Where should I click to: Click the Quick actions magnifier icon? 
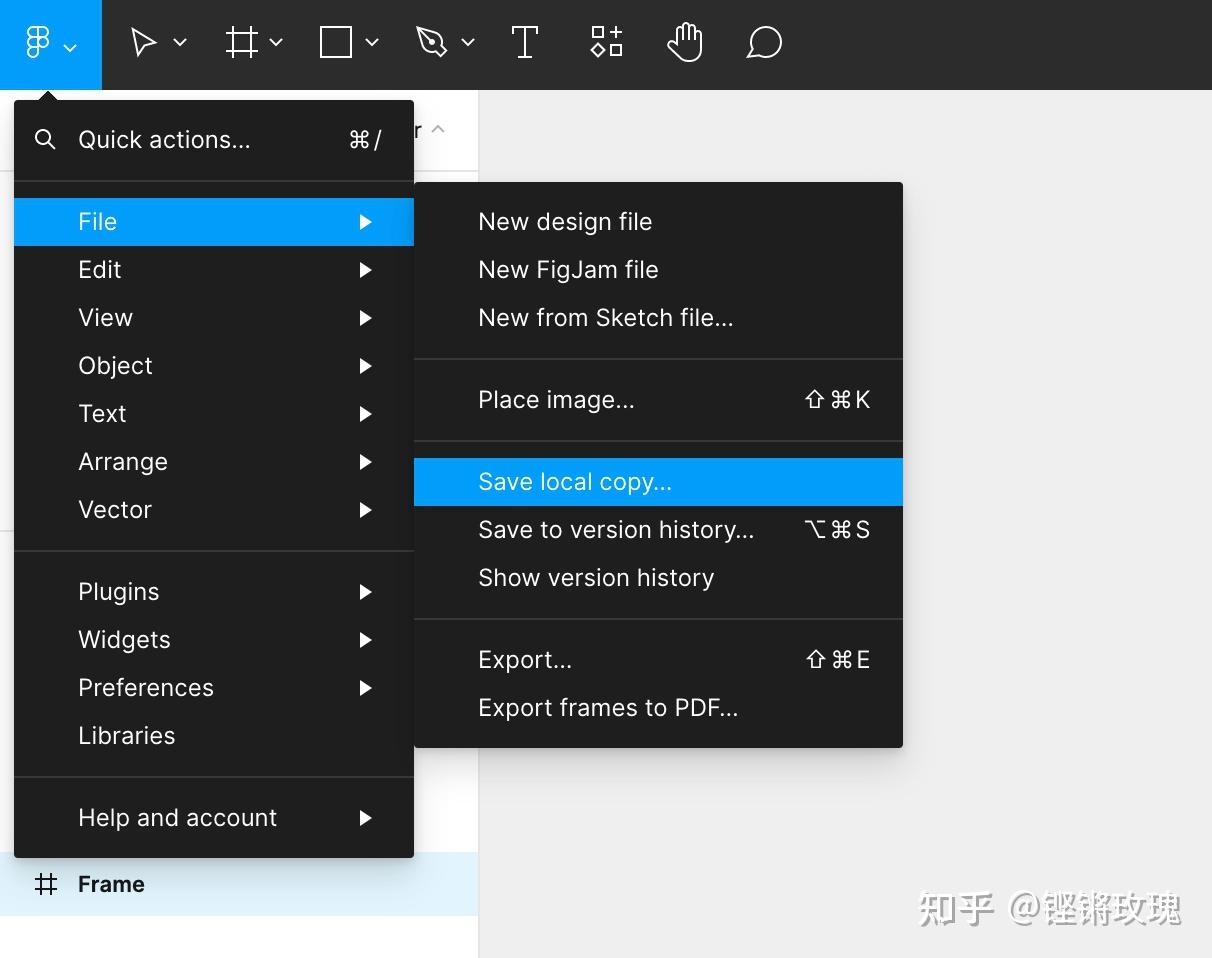click(x=45, y=139)
